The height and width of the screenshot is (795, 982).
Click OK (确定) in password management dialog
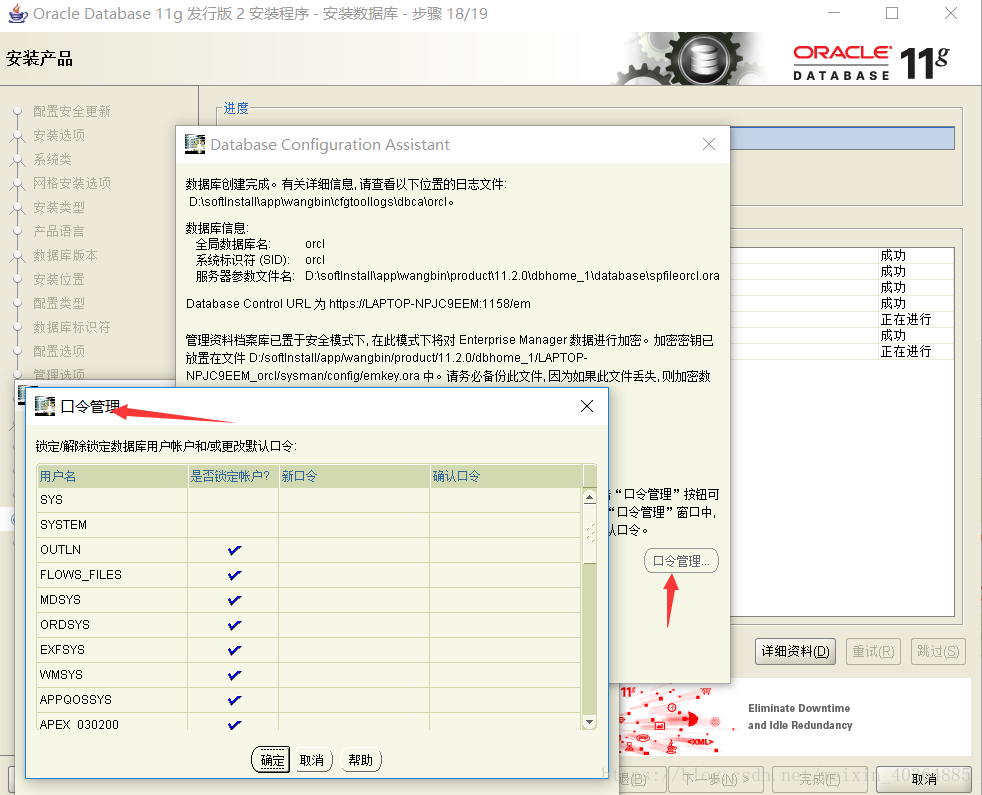click(x=271, y=760)
